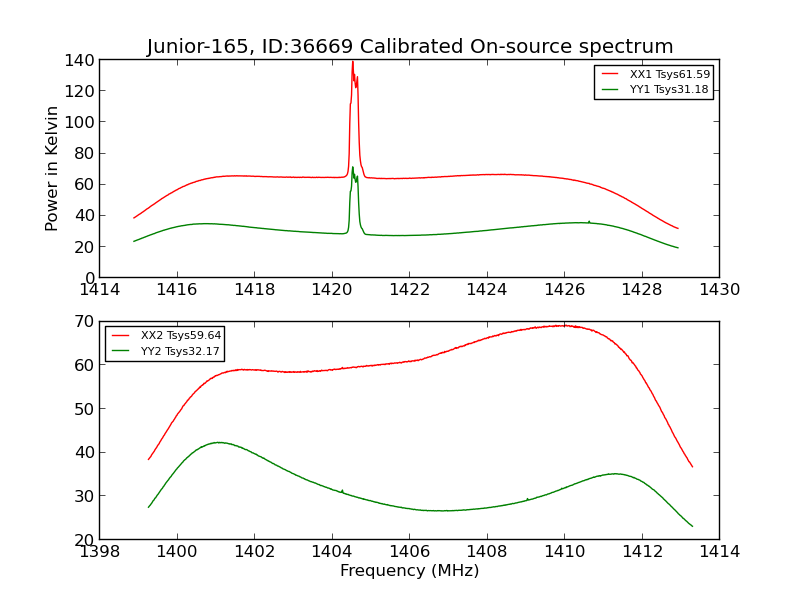This screenshot has width=800, height=600.
Task: Click the small green YY2 spike near 1404.3 MHz
Action: [x=342, y=491]
